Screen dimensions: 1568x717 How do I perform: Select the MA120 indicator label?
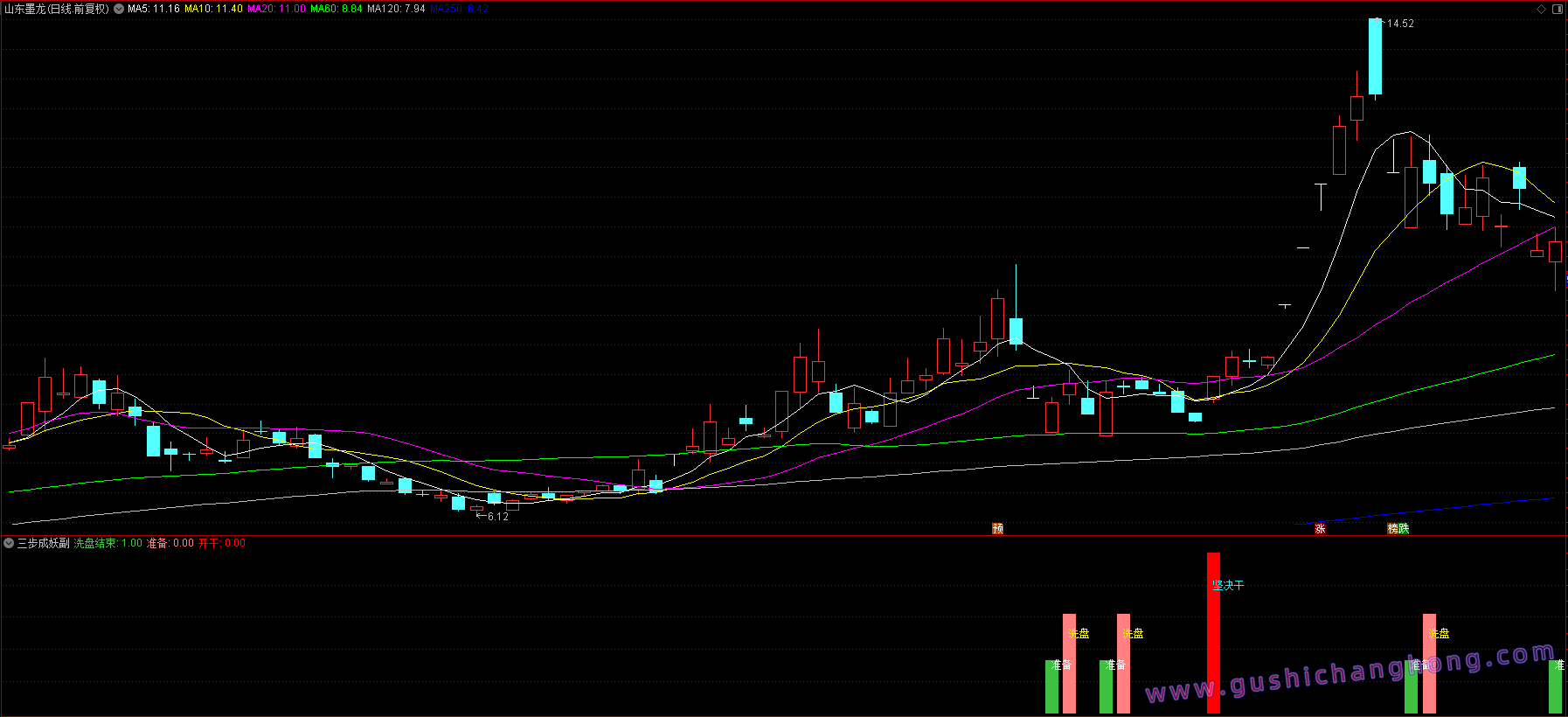click(x=396, y=9)
